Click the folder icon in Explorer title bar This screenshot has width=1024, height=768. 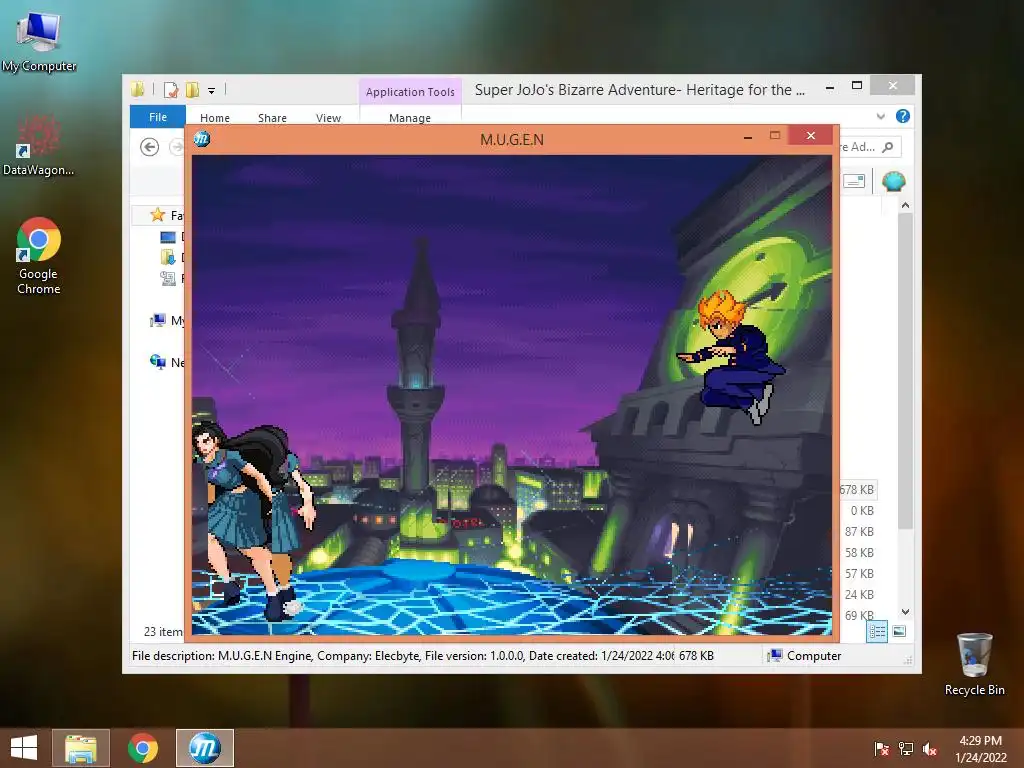pyautogui.click(x=138, y=89)
